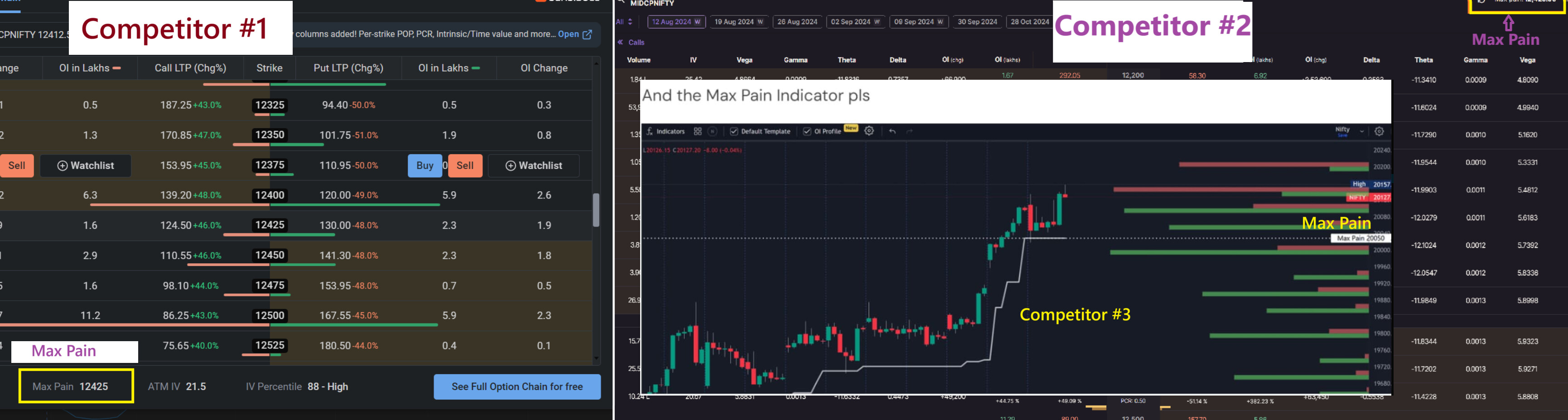Image resolution: width=1568 pixels, height=420 pixels.
Task: Click the double-chevron icon beside Calls
Action: (x=620, y=42)
